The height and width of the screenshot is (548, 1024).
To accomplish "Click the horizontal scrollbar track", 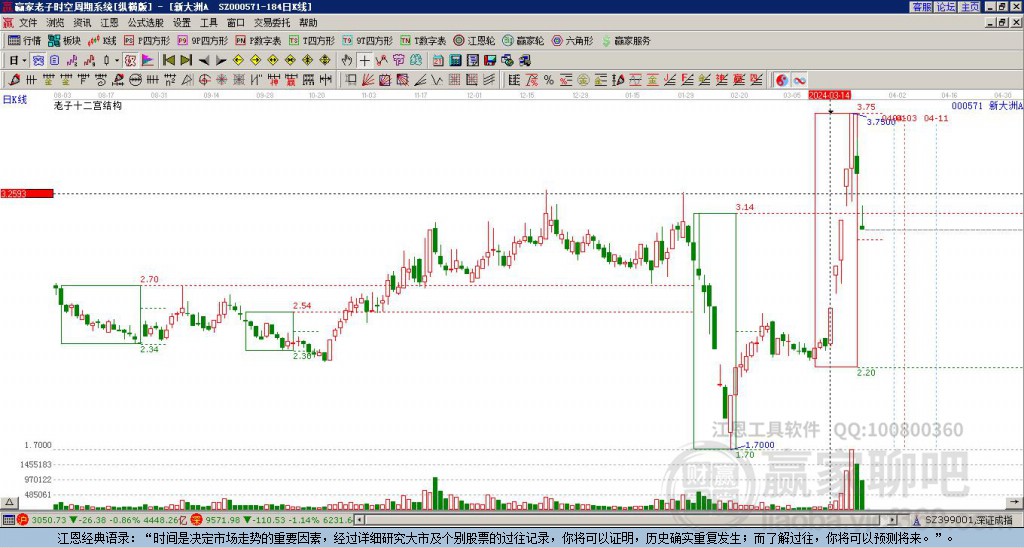I will coord(627,520).
